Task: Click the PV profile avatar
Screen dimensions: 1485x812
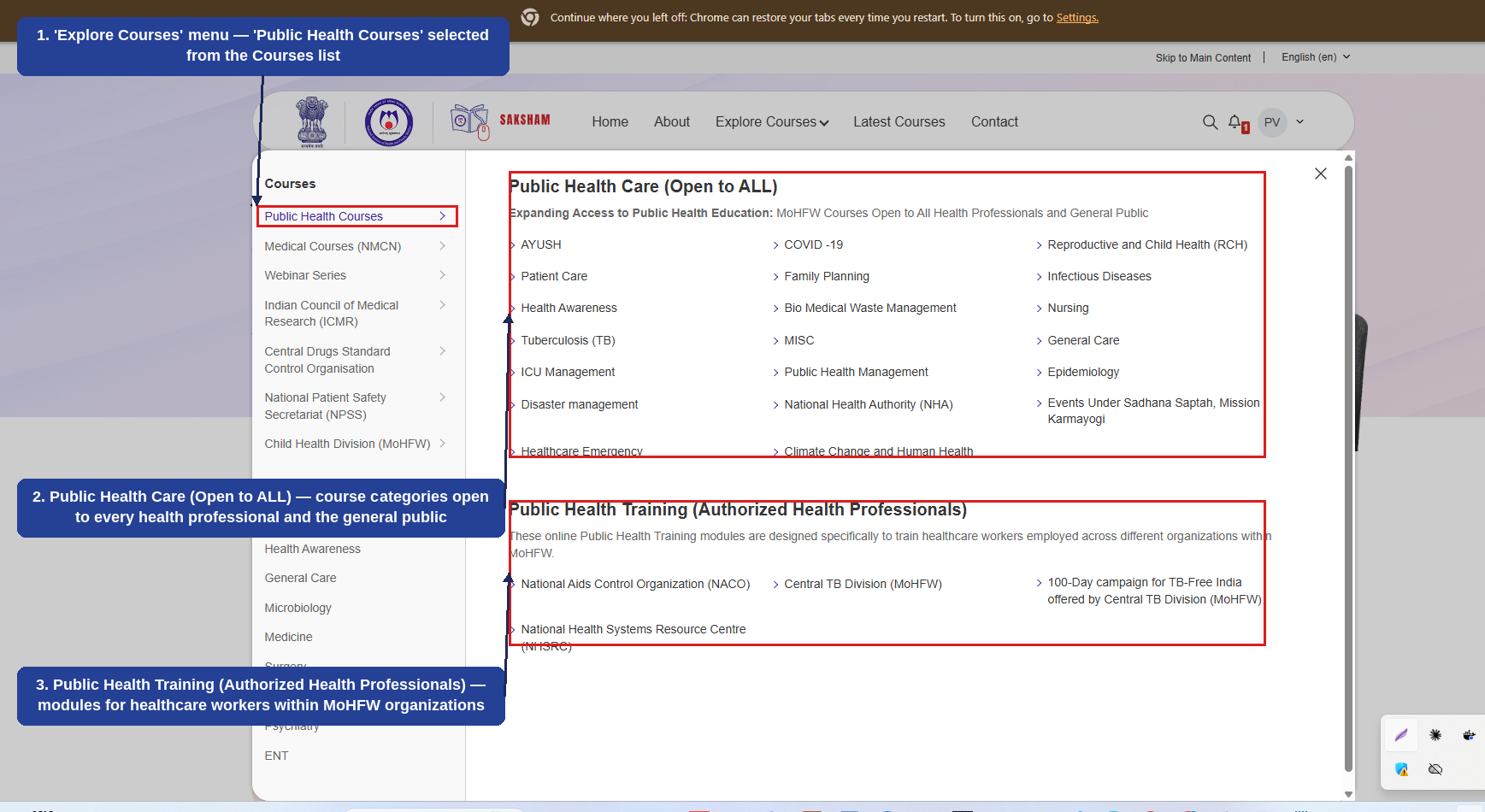Action: point(1272,122)
